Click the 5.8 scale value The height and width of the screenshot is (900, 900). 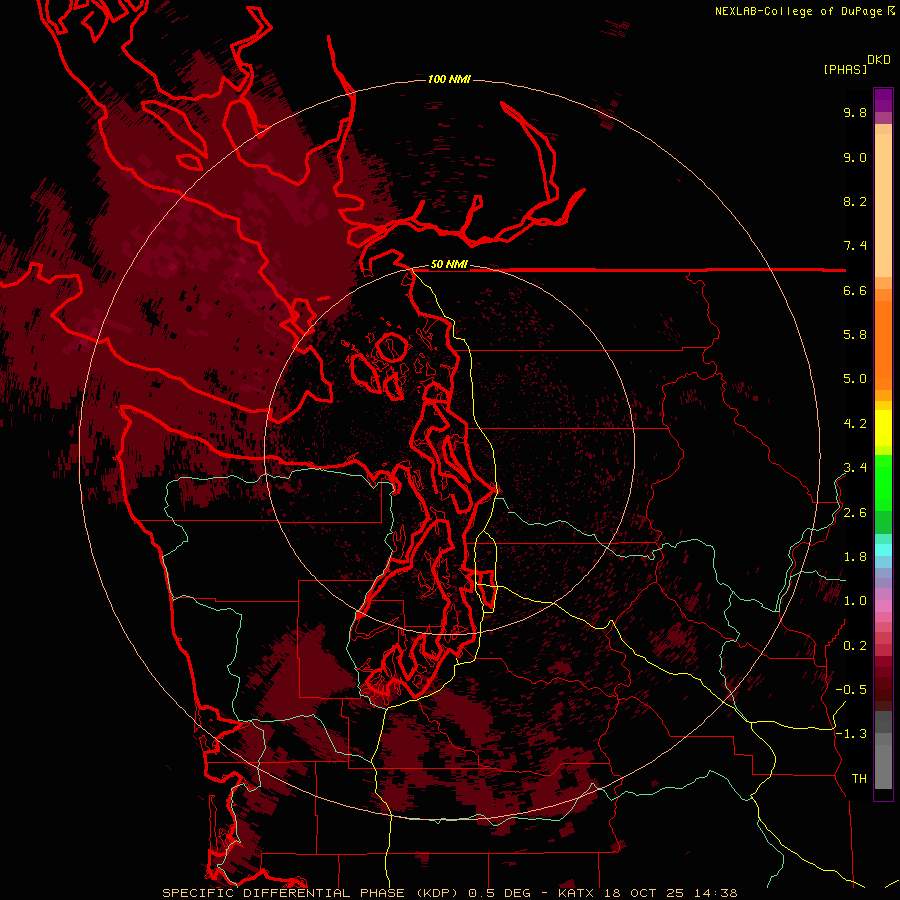[x=855, y=335]
